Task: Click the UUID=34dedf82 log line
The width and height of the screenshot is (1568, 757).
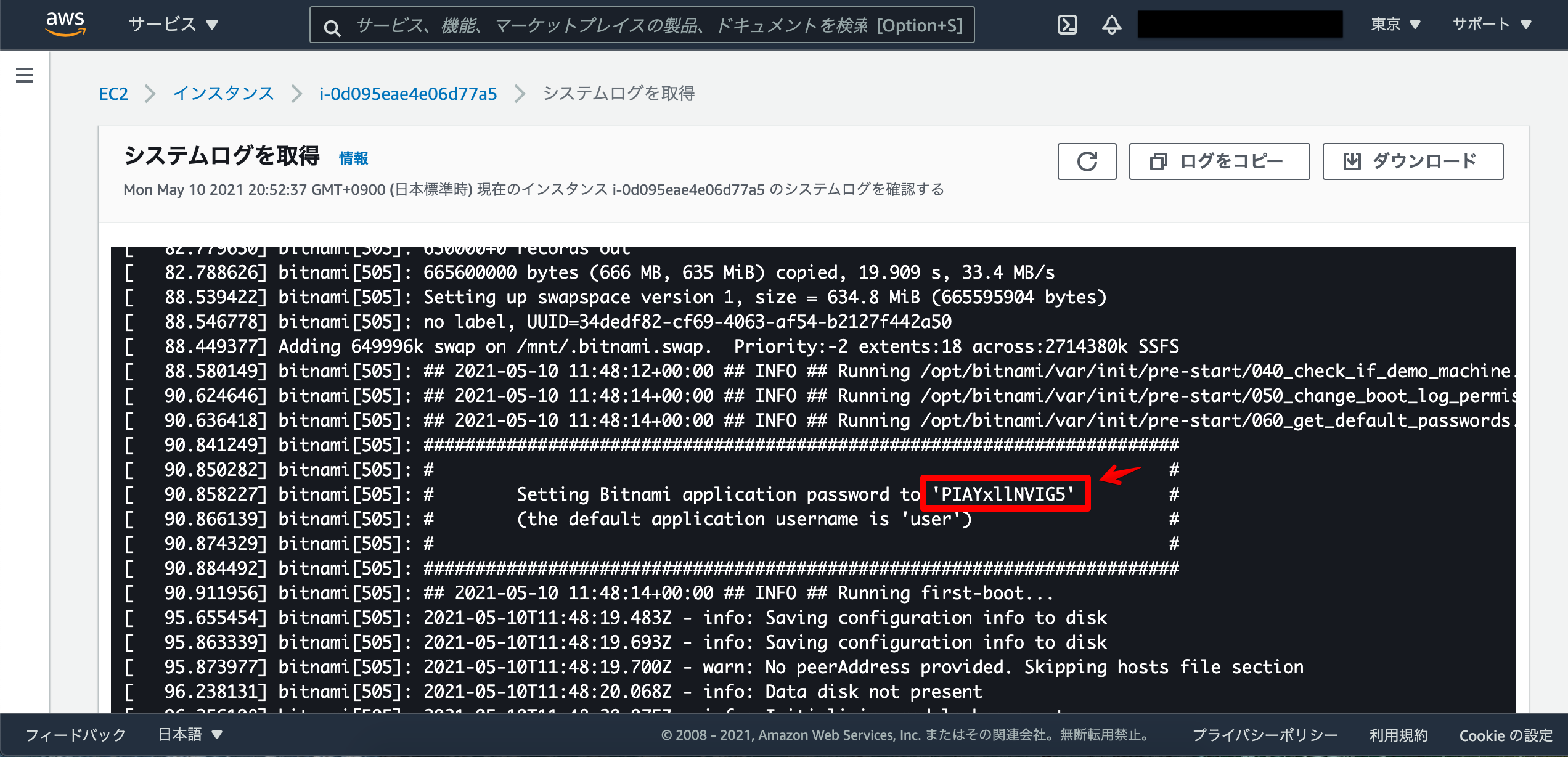Action: click(x=537, y=322)
